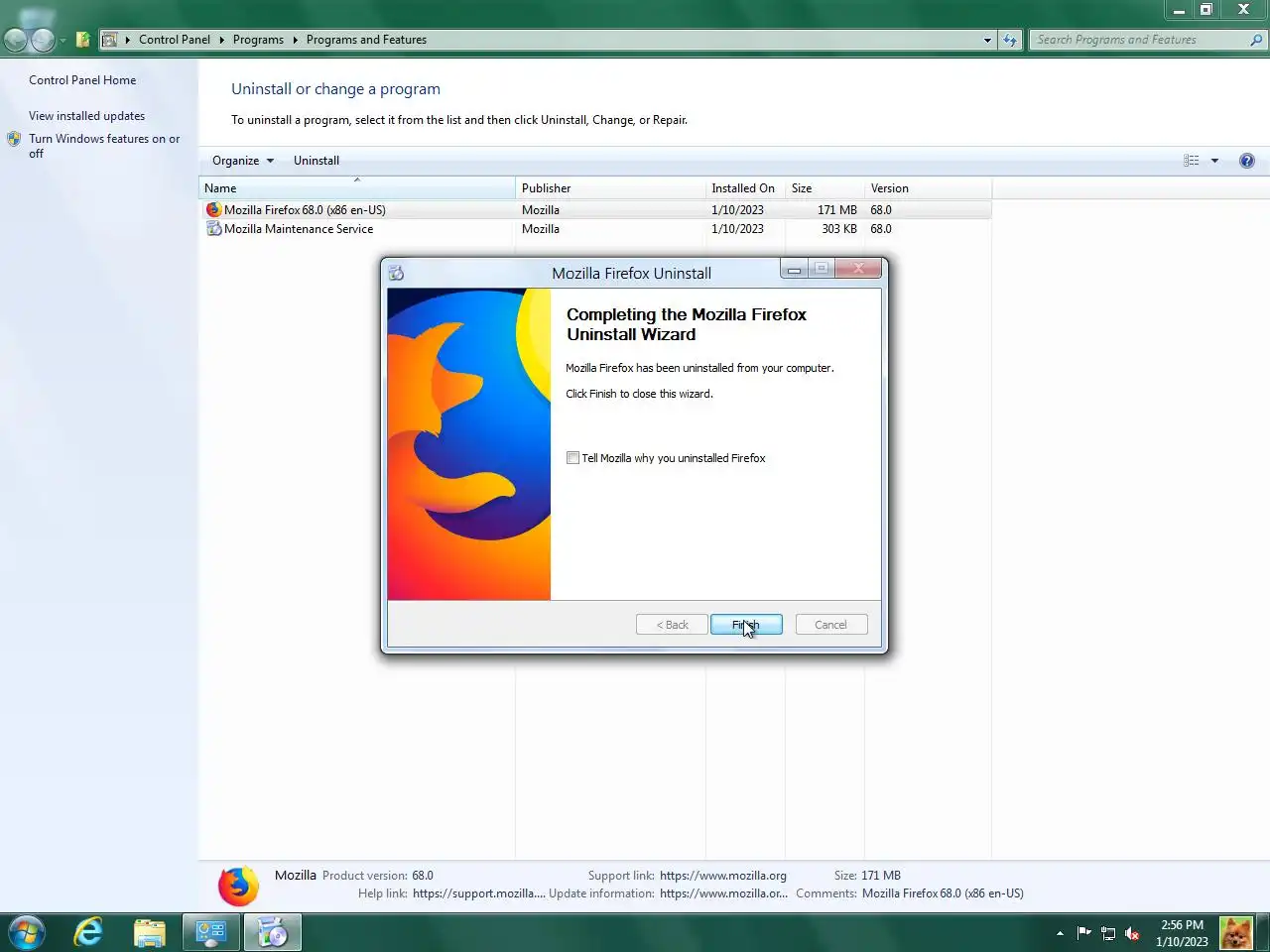Click the network tray icon

pos(1108,933)
